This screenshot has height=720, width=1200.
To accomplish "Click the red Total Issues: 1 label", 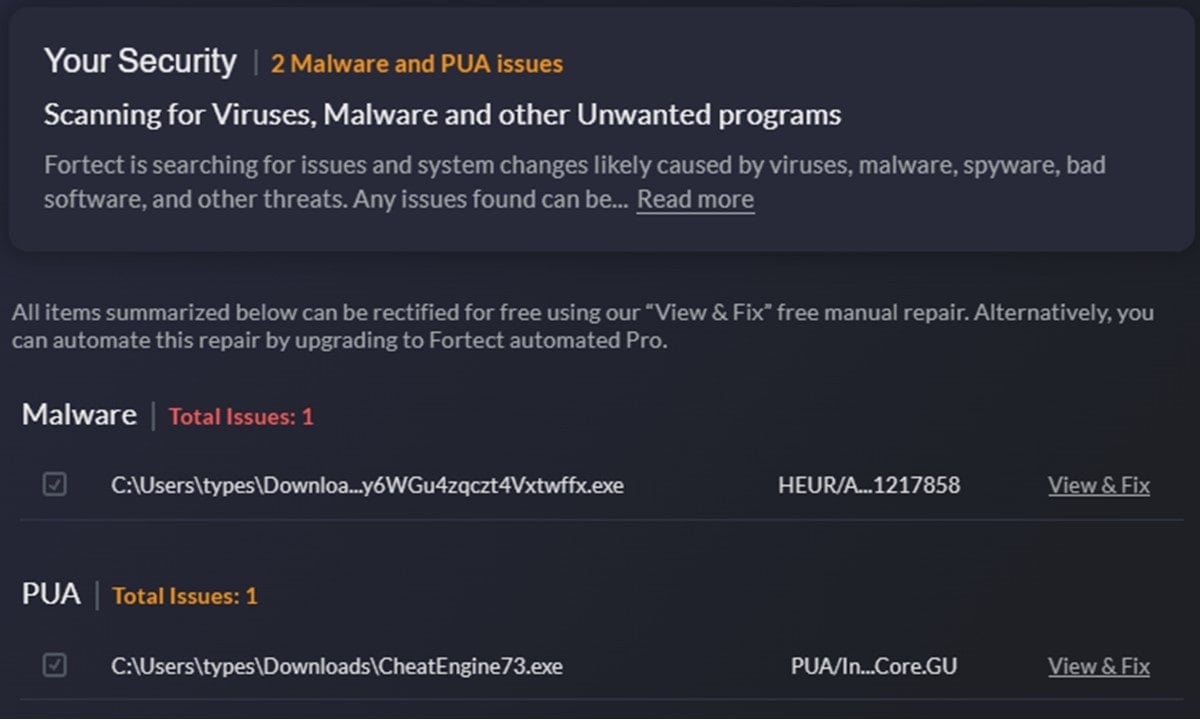I will click(x=241, y=417).
